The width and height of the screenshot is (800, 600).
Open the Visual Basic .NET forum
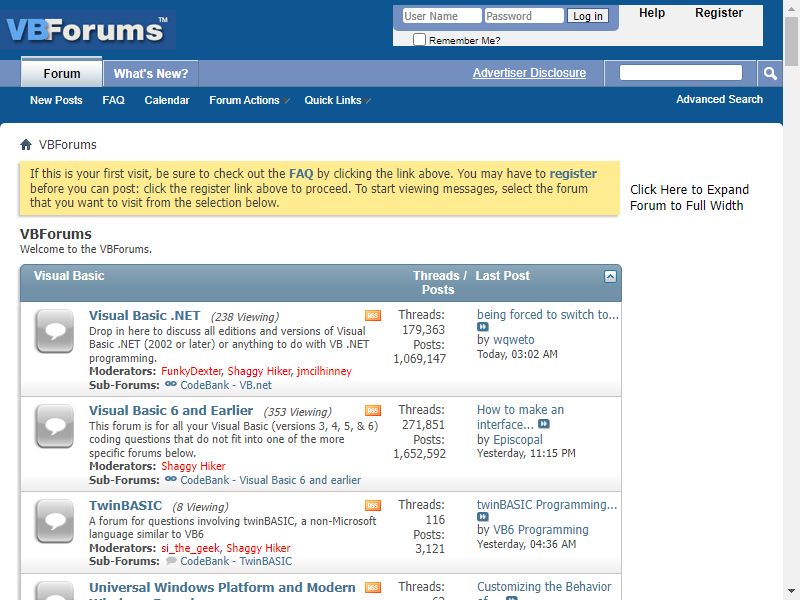pos(144,316)
